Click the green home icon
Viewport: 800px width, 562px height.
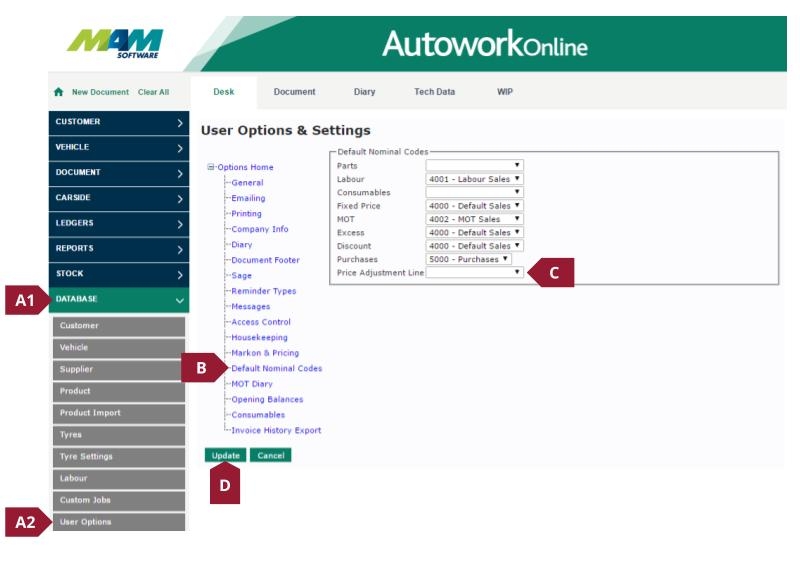[59, 92]
